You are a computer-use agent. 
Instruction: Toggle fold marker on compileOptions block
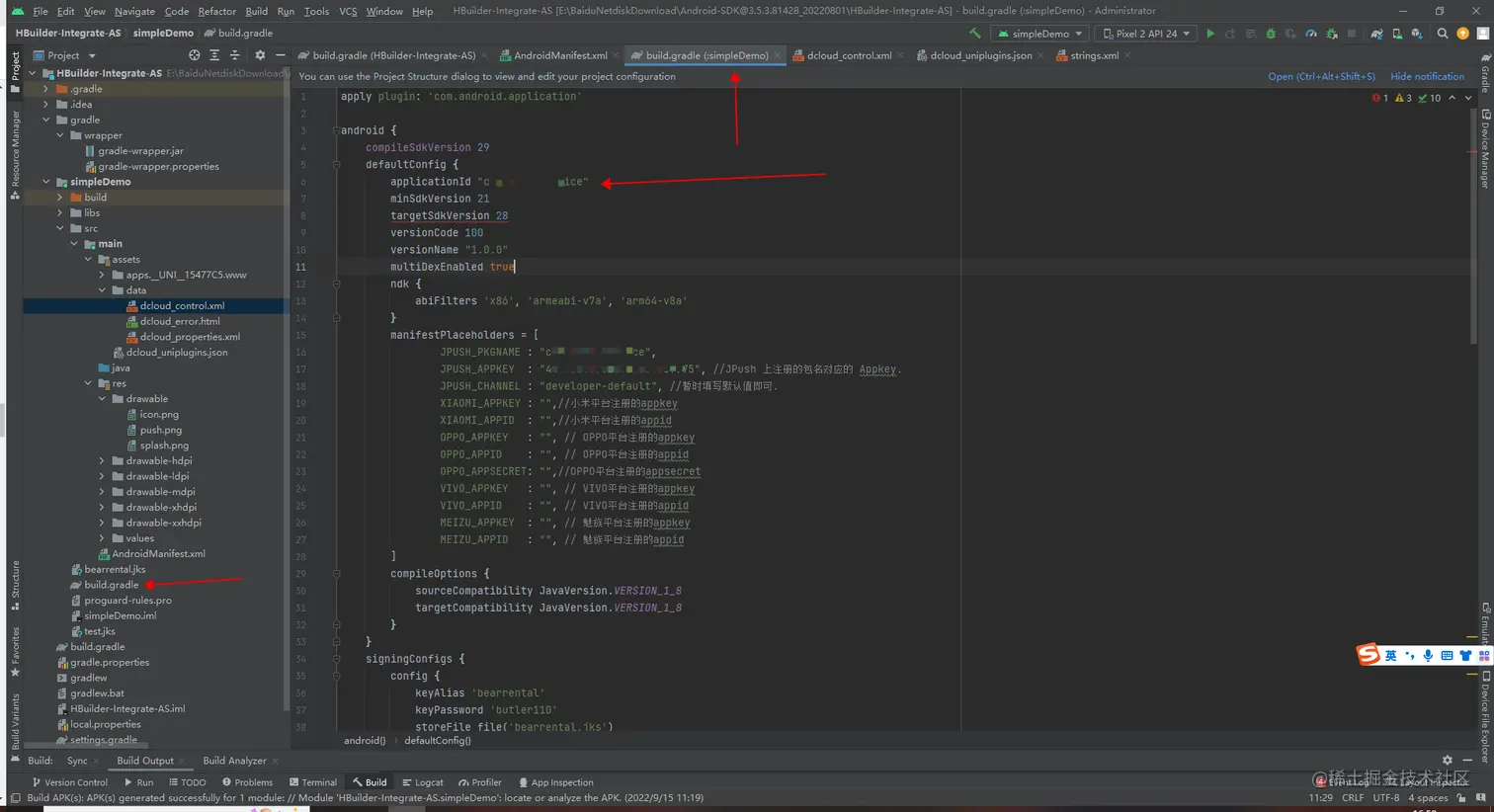336,574
